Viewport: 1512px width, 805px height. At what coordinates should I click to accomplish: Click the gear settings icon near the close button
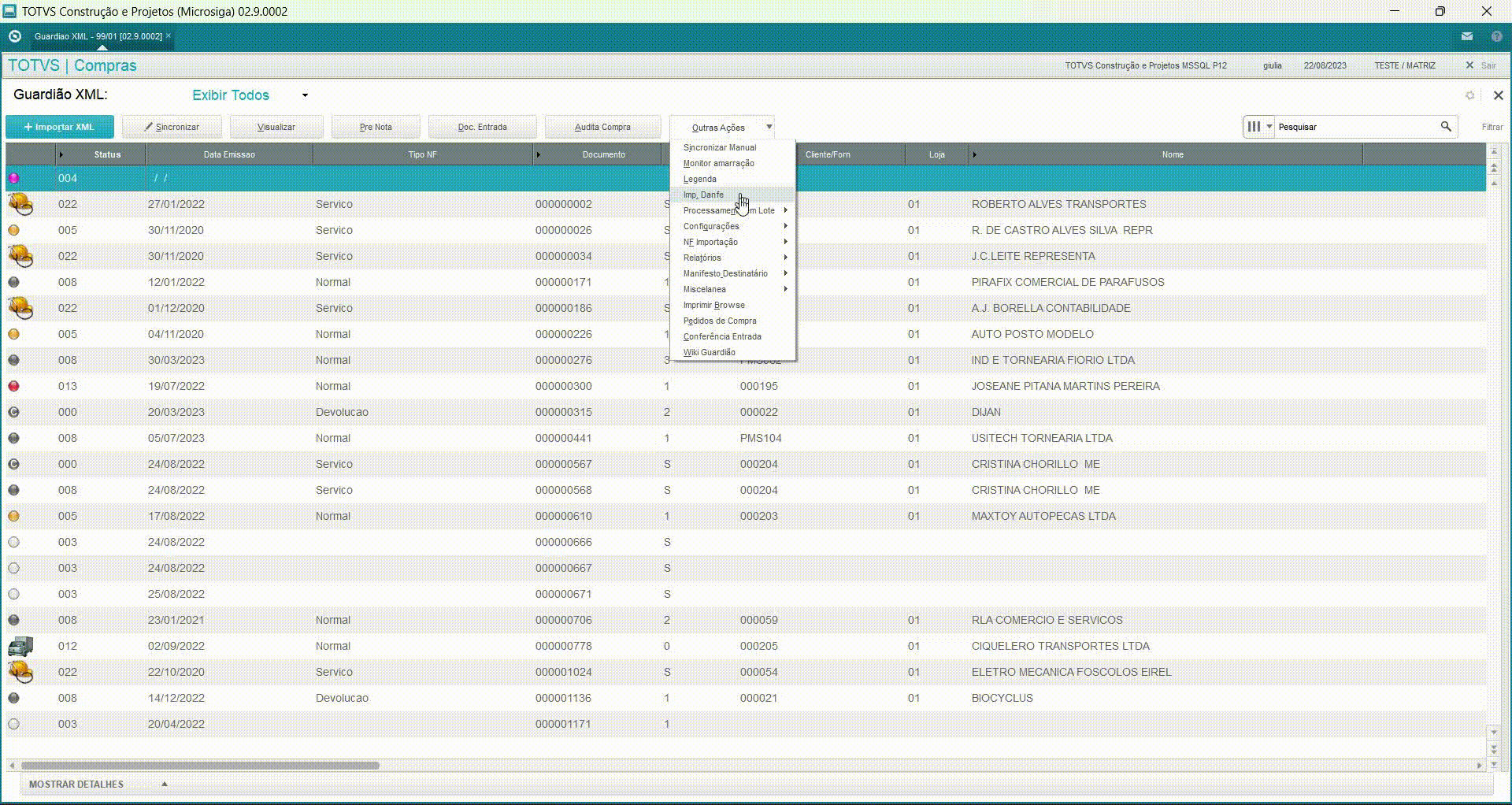point(1469,95)
